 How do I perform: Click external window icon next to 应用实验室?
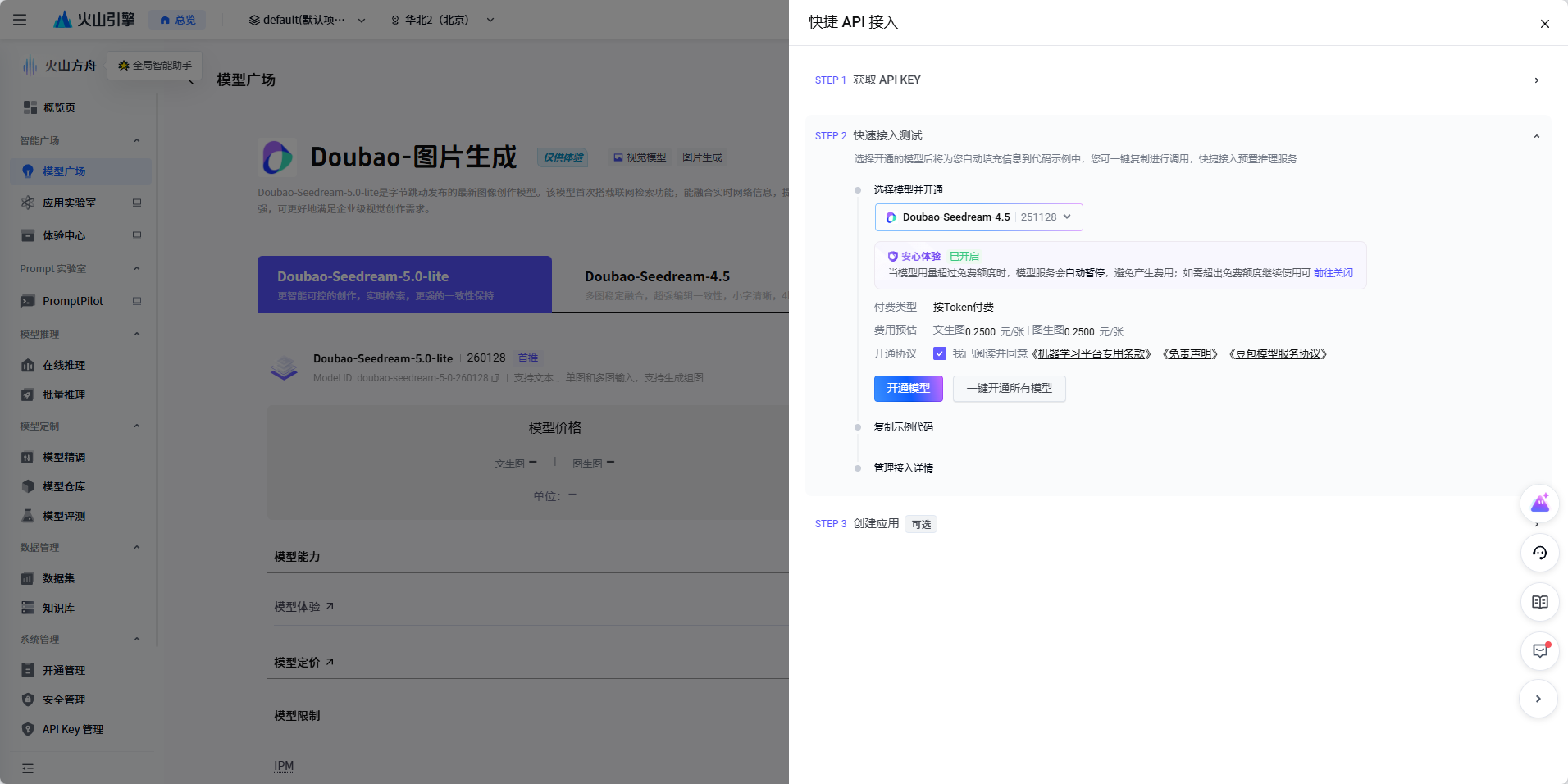pos(137,203)
